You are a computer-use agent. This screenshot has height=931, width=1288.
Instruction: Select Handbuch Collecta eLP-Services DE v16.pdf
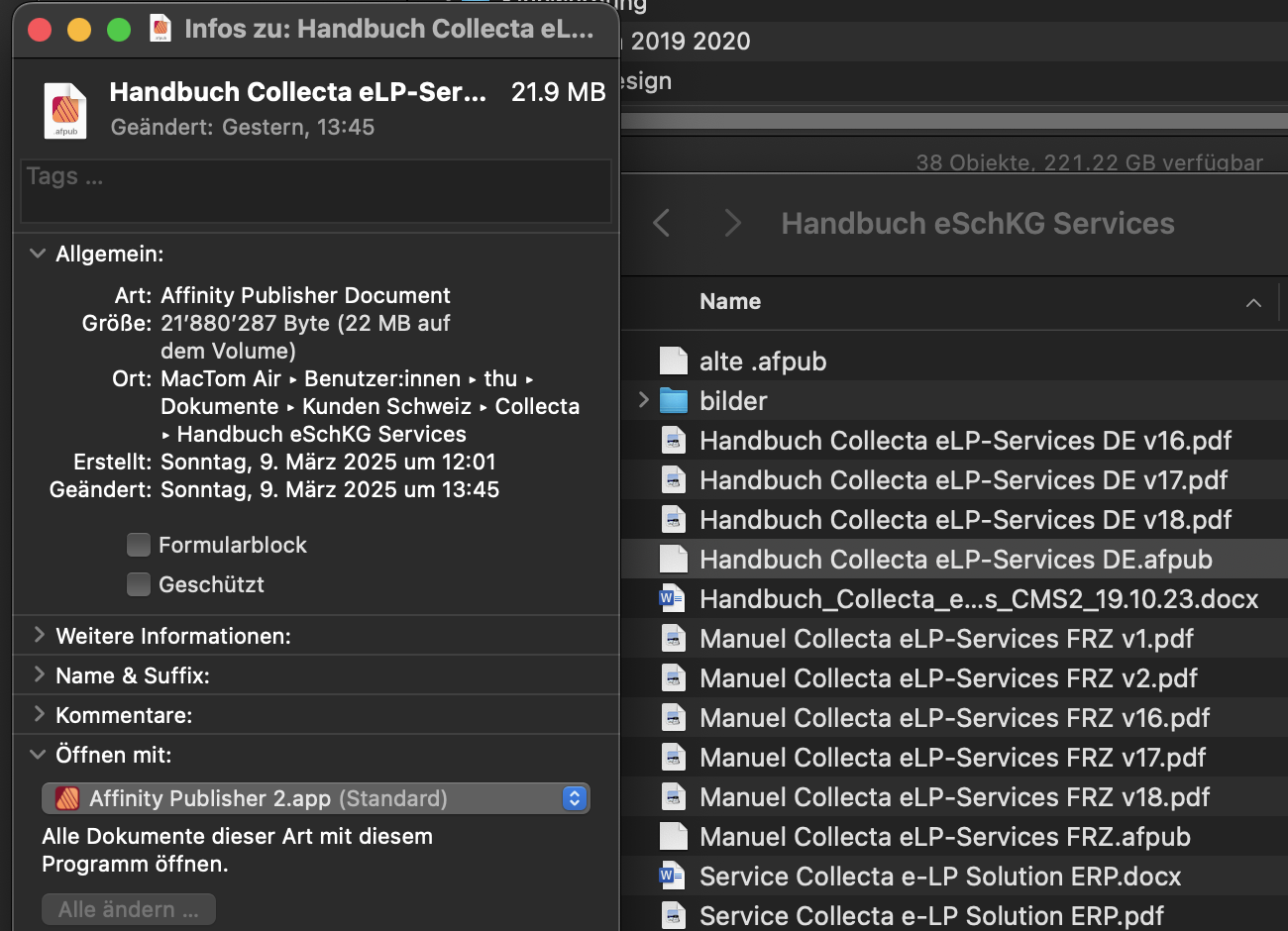coord(965,441)
